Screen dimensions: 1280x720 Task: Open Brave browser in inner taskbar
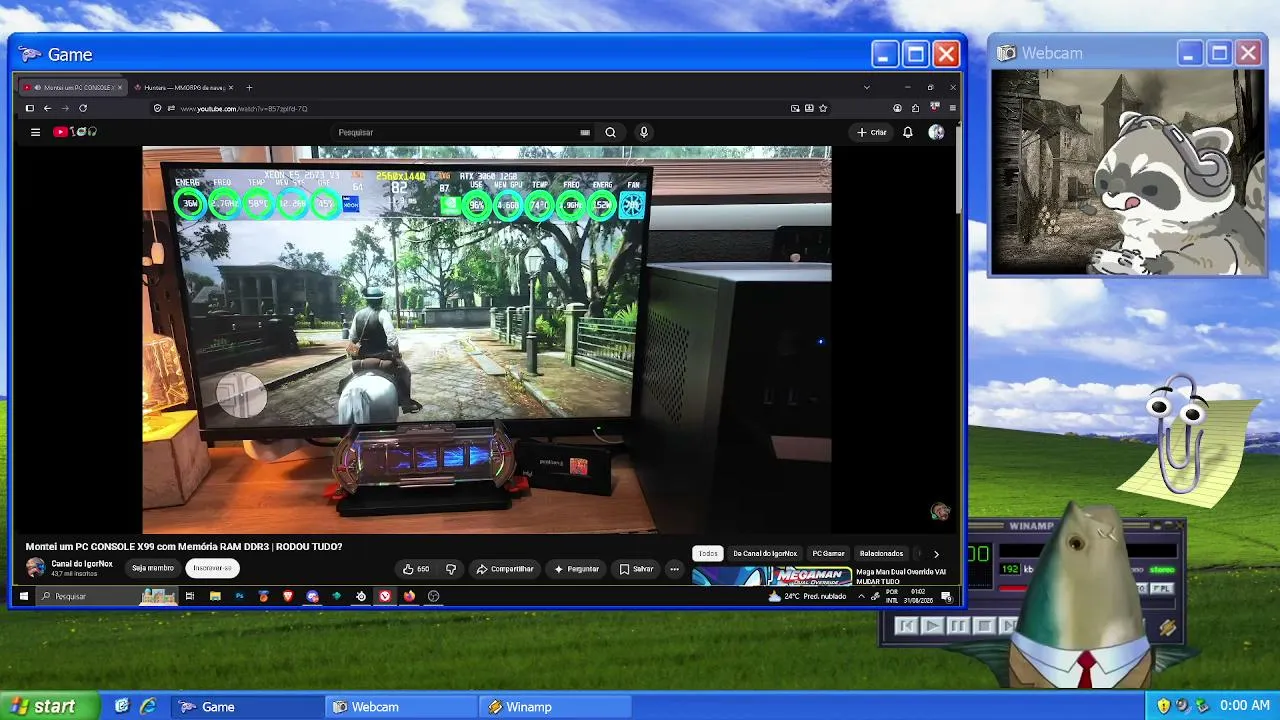288,596
